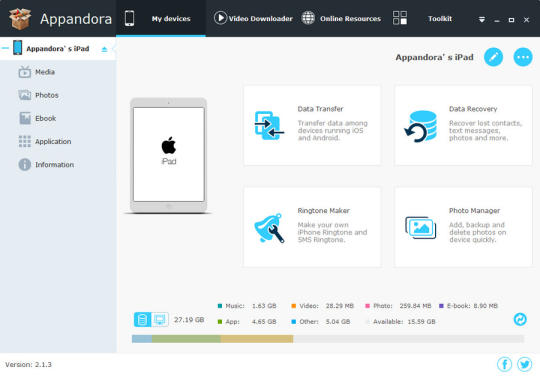The image size is (540, 376).
Task: Edit device name with pencil button
Action: (x=494, y=57)
